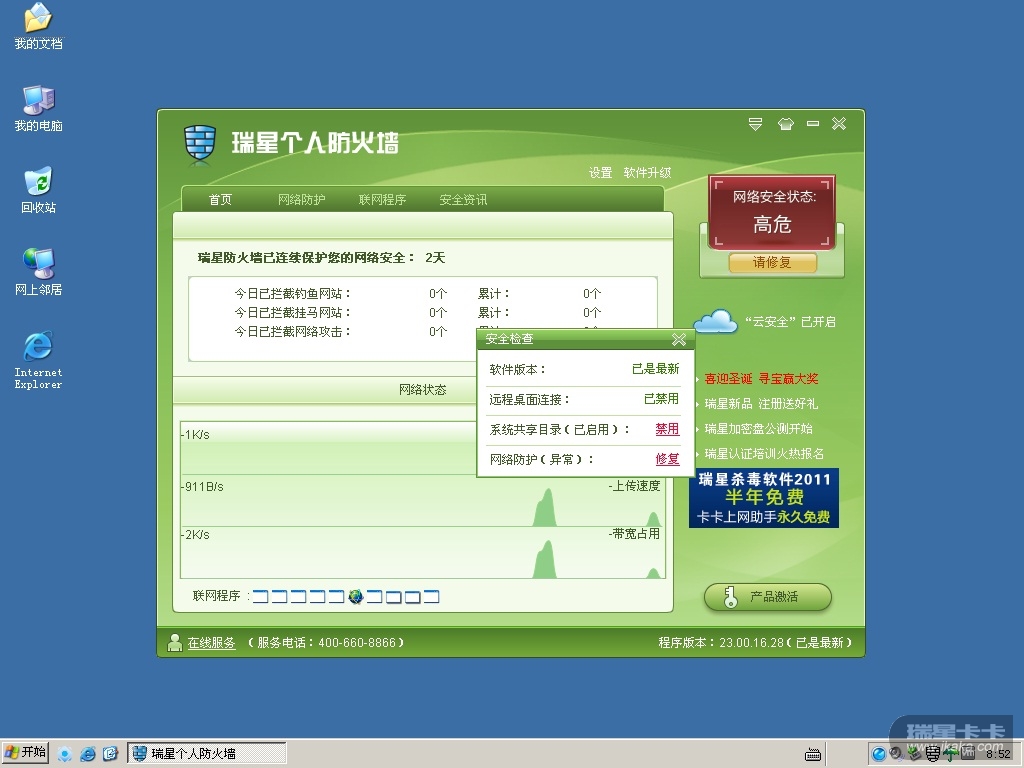This screenshot has height=768, width=1024.
Task: Close the Rising firewall main window
Action: 839,123
